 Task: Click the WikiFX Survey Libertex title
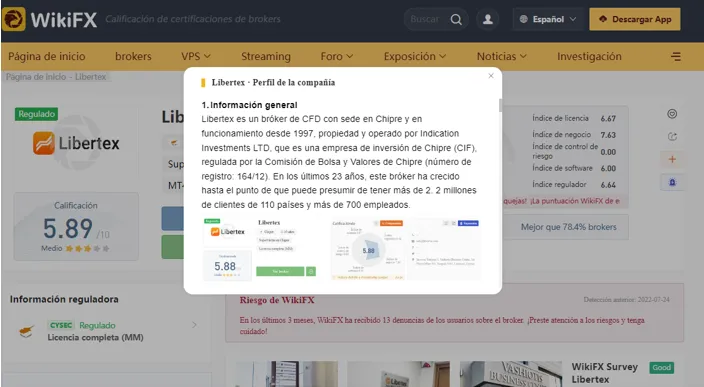(604, 373)
